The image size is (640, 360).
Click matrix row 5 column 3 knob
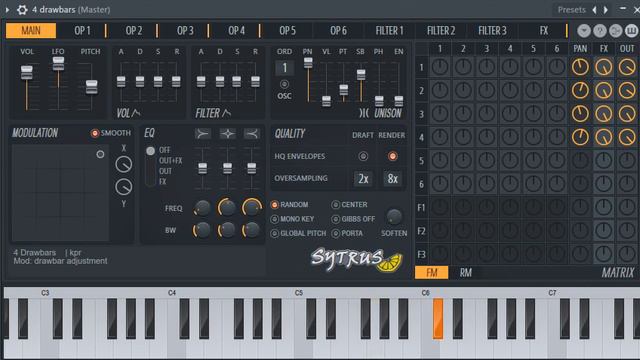point(487,161)
